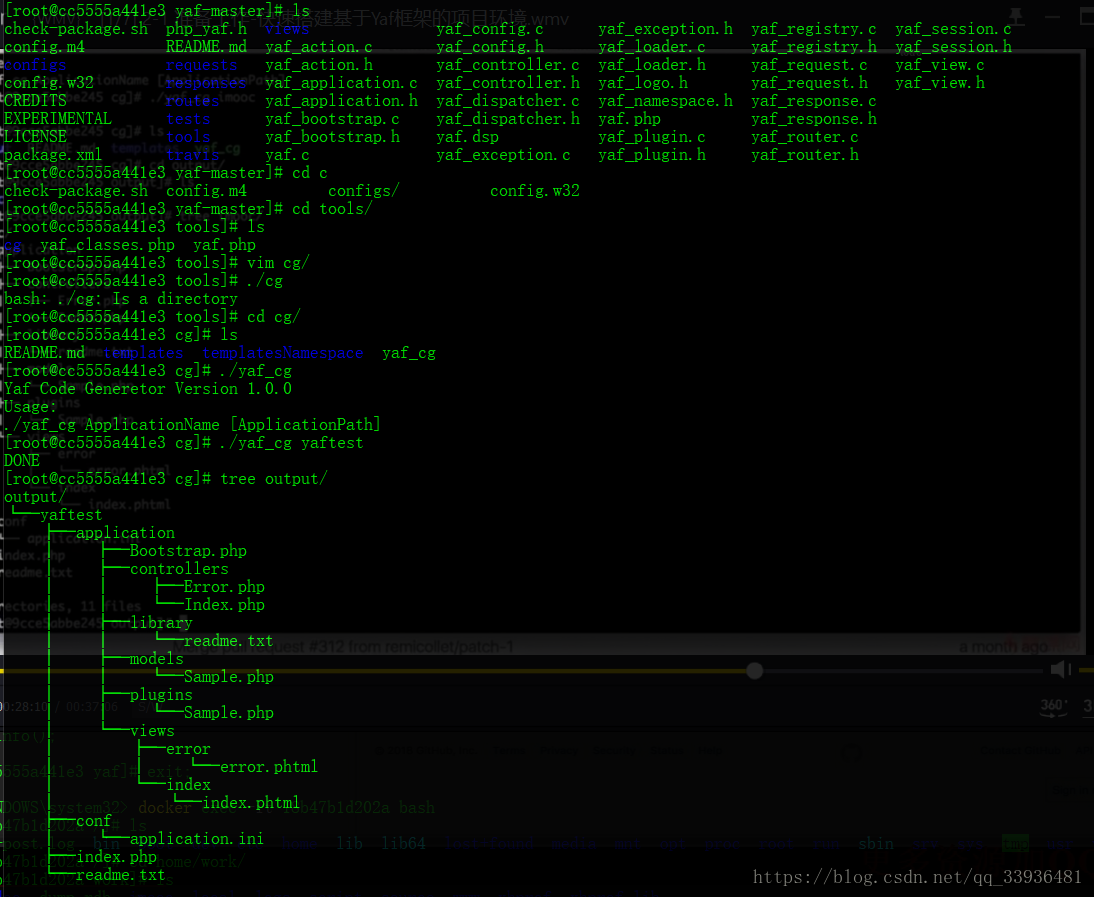Select yaf_namespace.h in the file listing
The width and height of the screenshot is (1094, 897).
(666, 101)
